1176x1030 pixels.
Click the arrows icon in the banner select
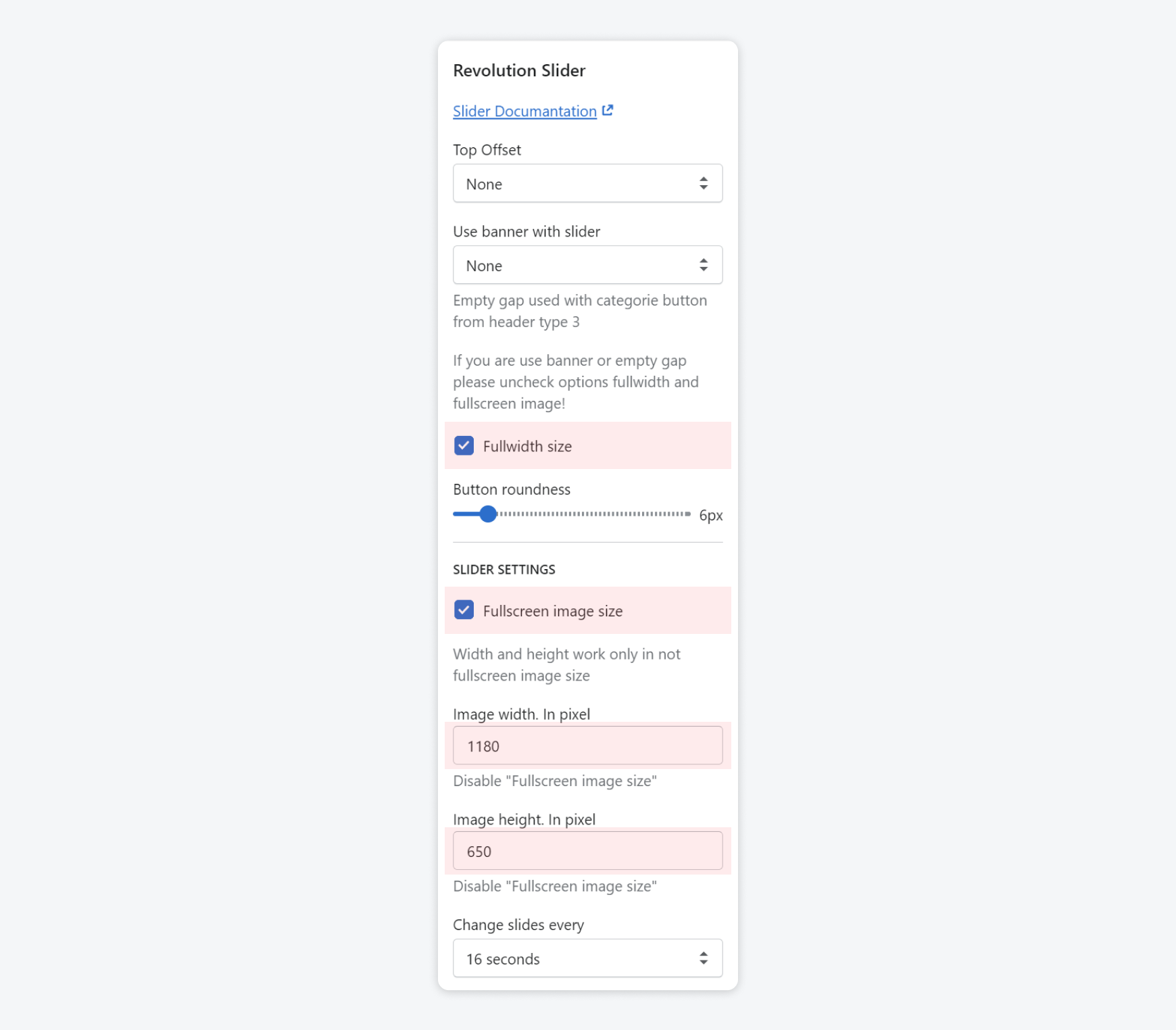pos(704,266)
